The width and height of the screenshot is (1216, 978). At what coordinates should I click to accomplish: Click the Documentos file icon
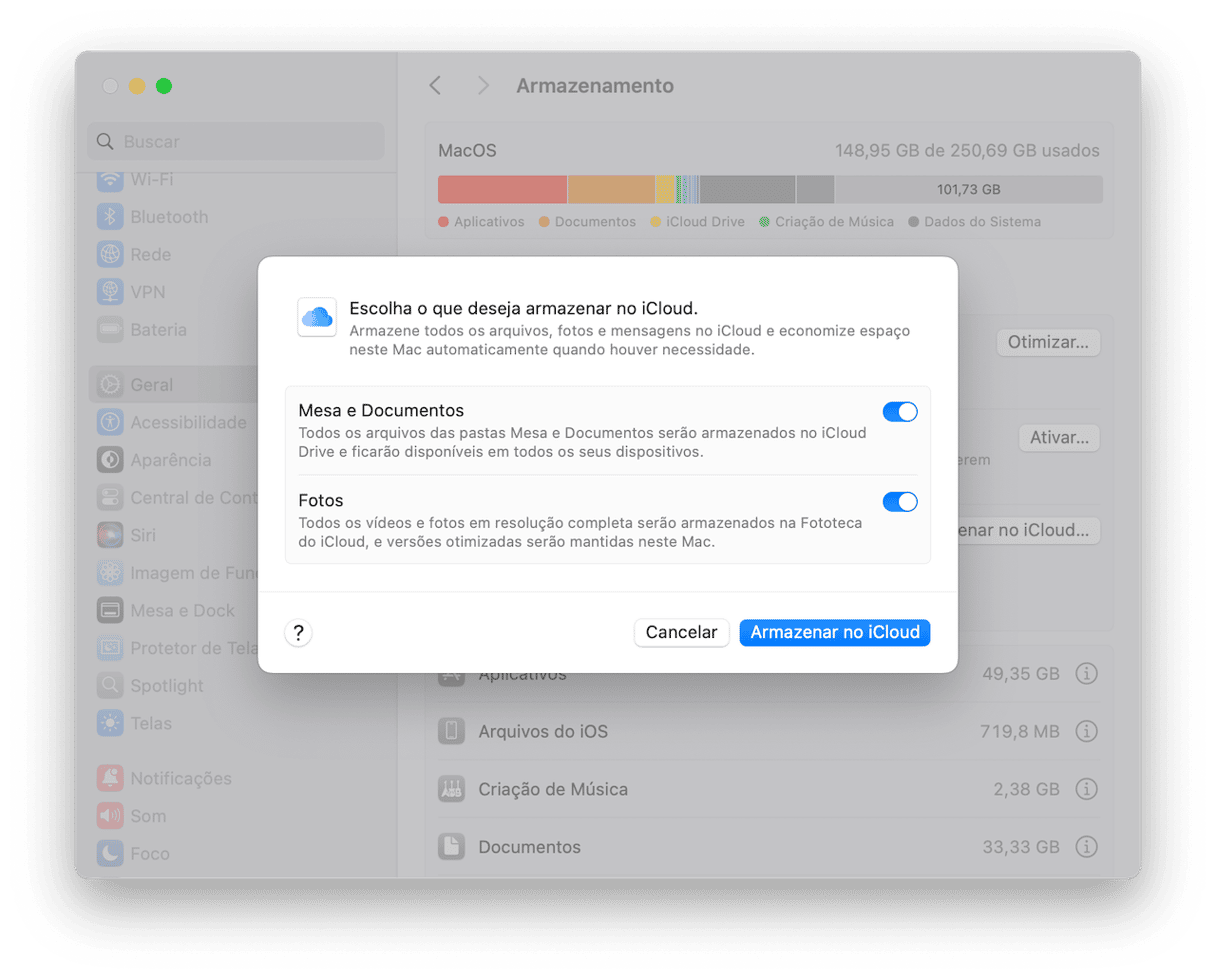pos(451,847)
